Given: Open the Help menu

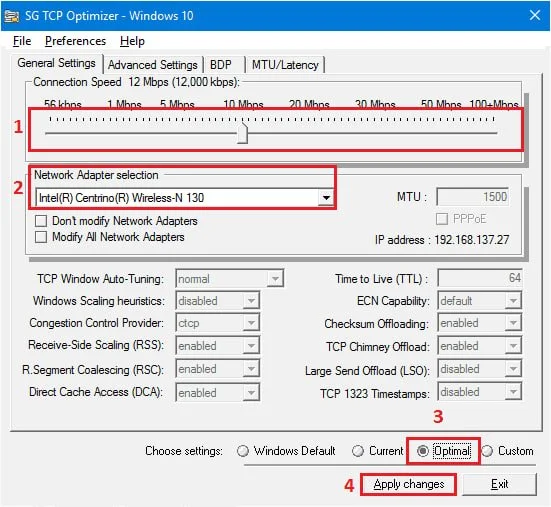Looking at the screenshot, I should click(132, 41).
